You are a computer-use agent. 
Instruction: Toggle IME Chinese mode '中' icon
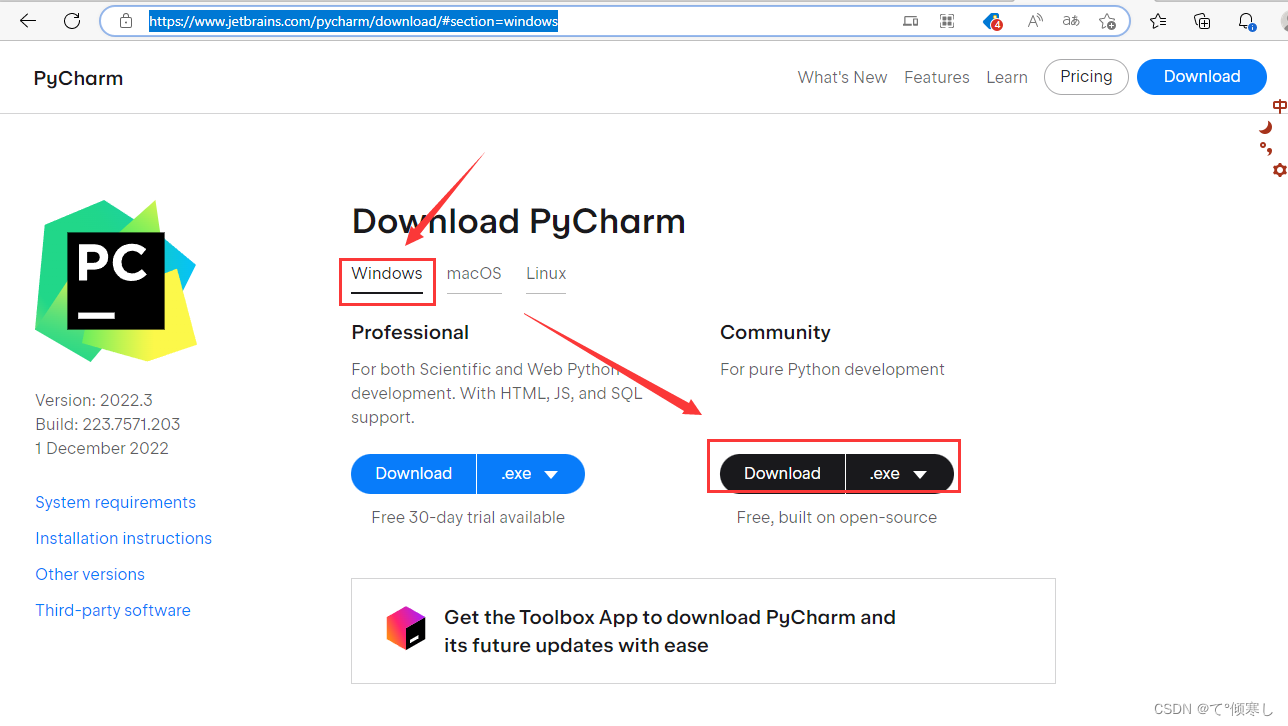pos(1279,106)
